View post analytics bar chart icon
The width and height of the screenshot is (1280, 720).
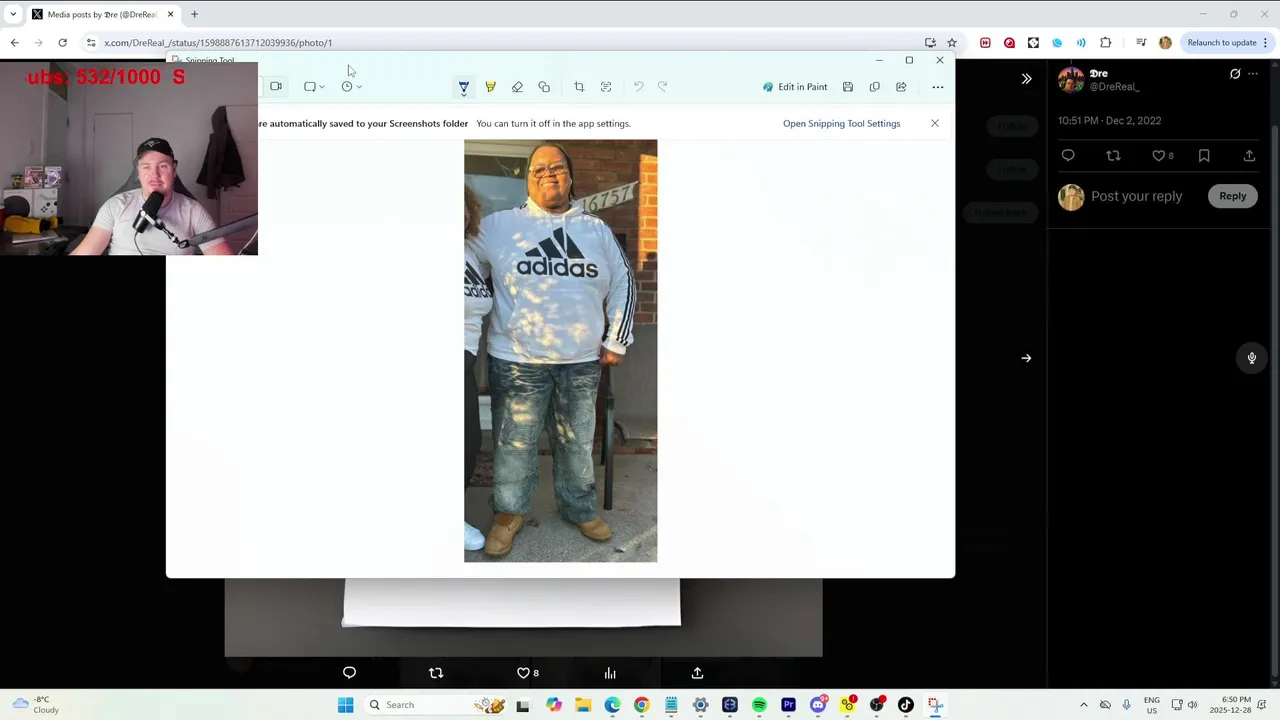click(x=610, y=673)
